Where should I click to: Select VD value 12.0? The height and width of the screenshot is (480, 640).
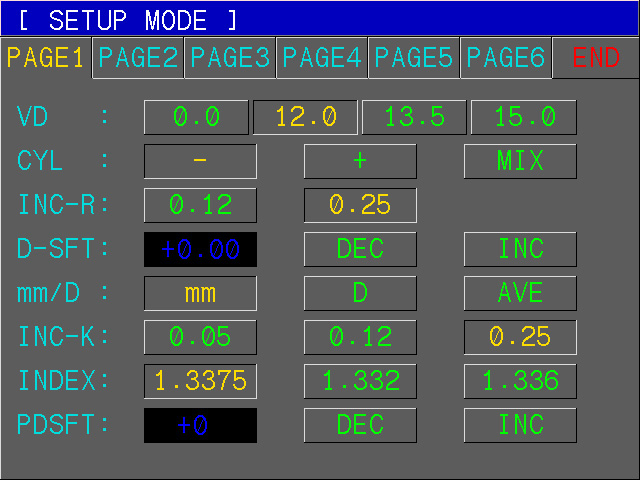(305, 117)
